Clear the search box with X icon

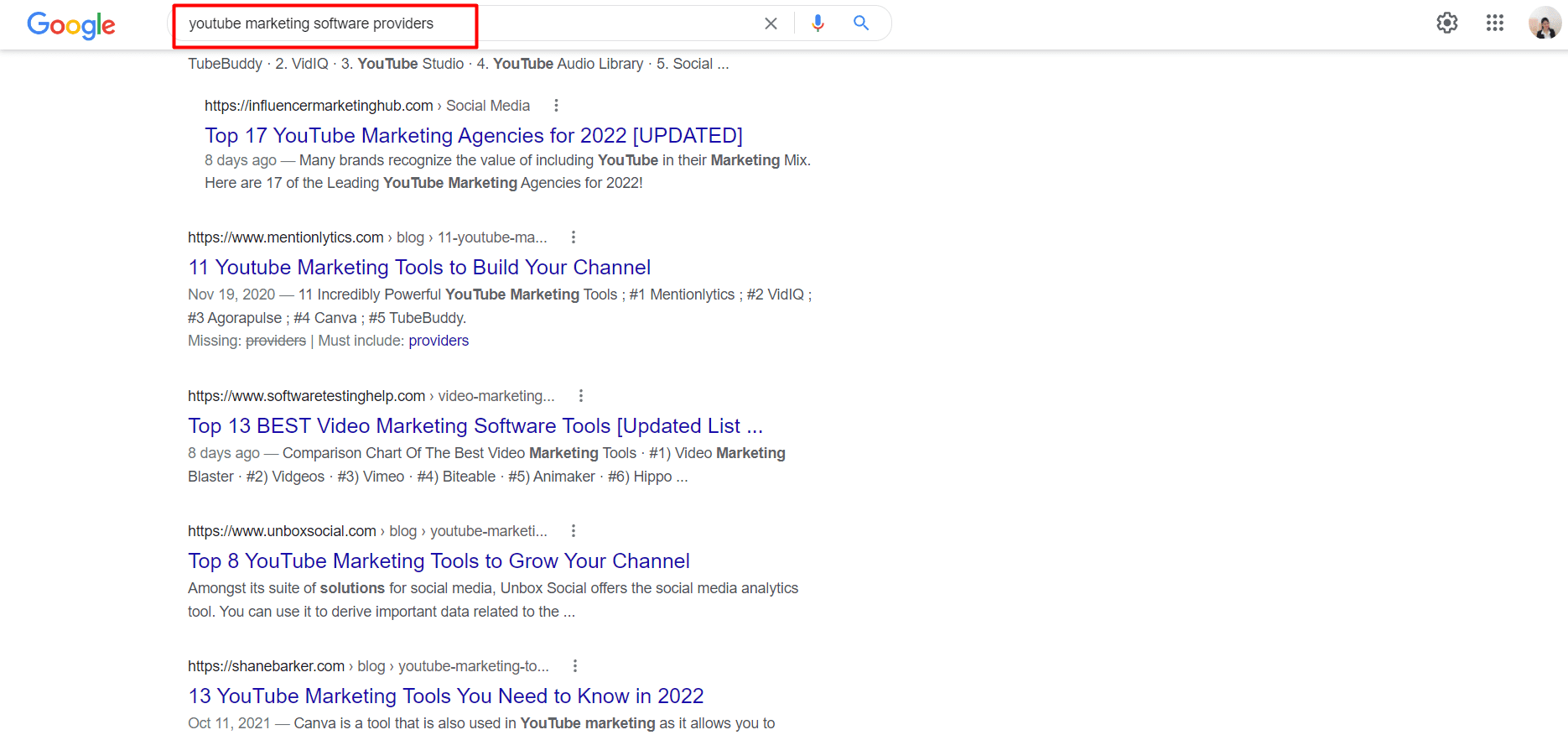[x=771, y=23]
